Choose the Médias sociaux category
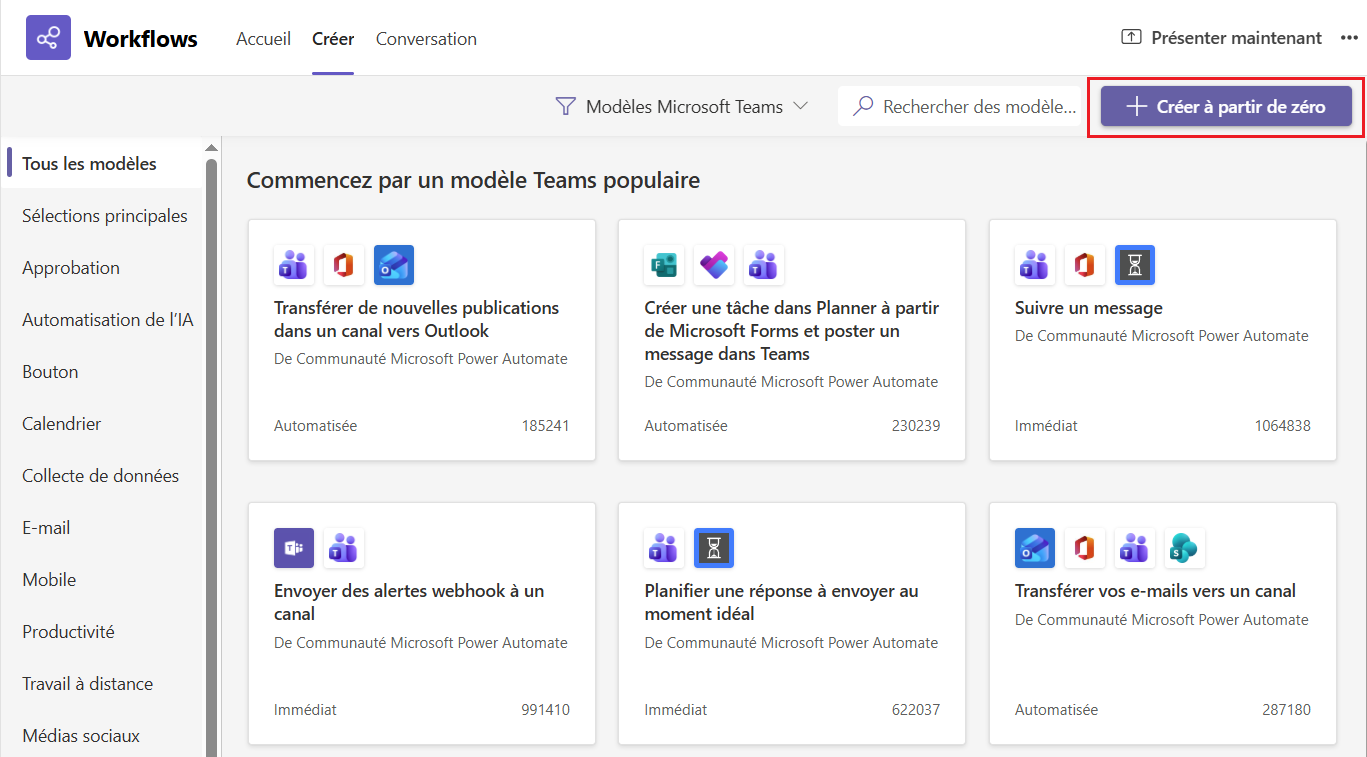 click(81, 736)
